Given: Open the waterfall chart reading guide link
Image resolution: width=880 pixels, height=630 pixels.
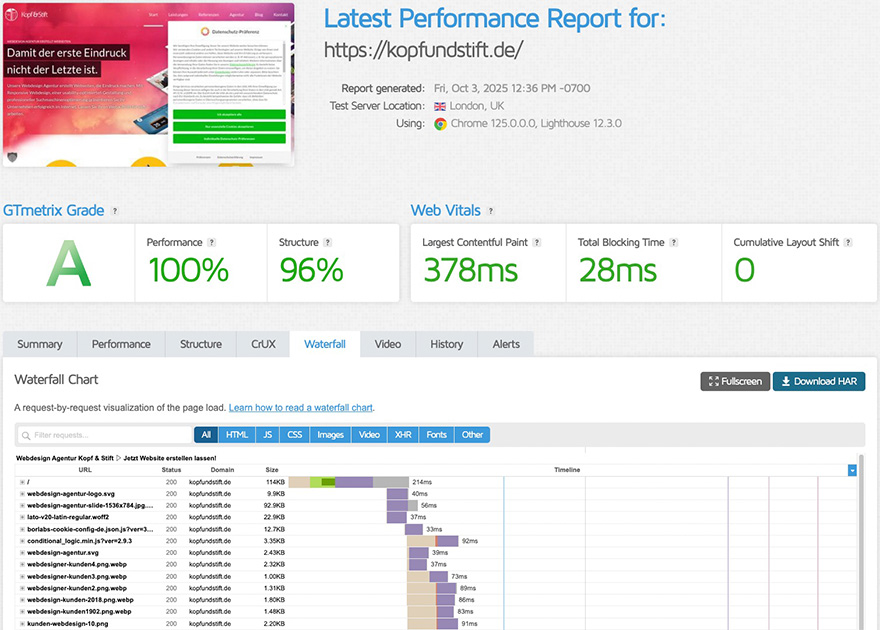Looking at the screenshot, I should [x=301, y=408].
